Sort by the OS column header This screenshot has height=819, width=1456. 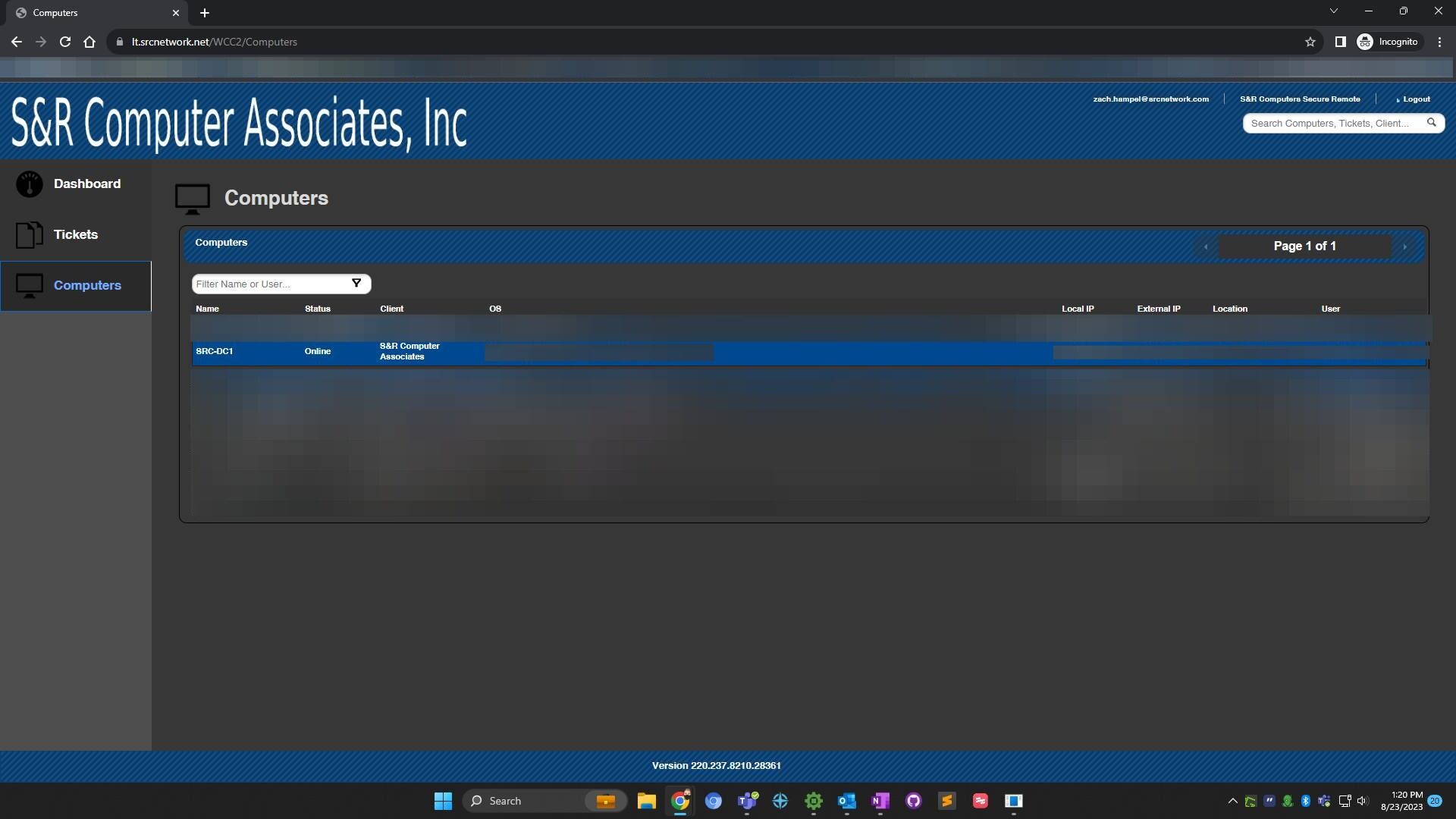pyautogui.click(x=495, y=309)
